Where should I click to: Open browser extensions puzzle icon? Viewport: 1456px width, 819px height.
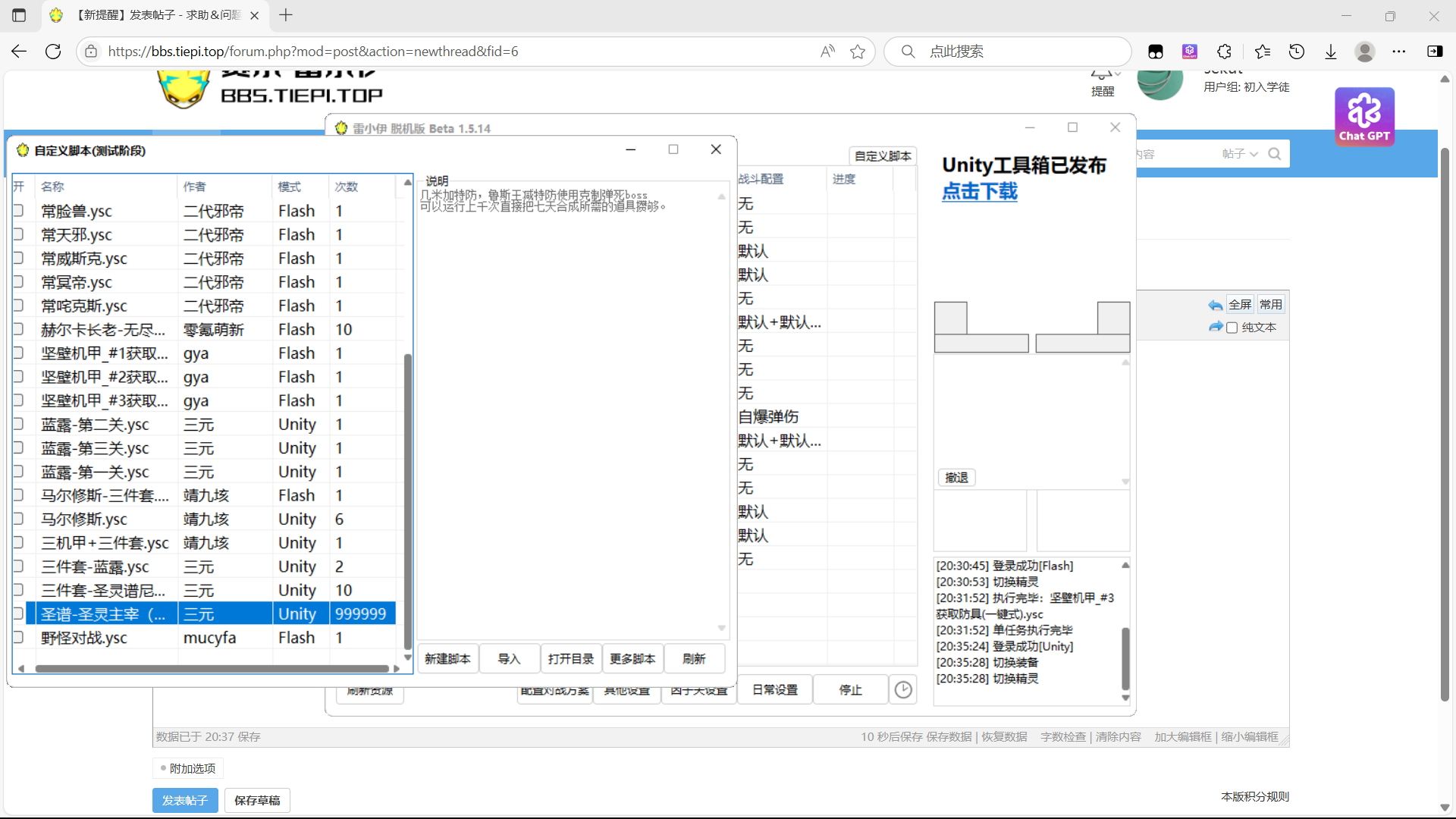coord(1224,52)
